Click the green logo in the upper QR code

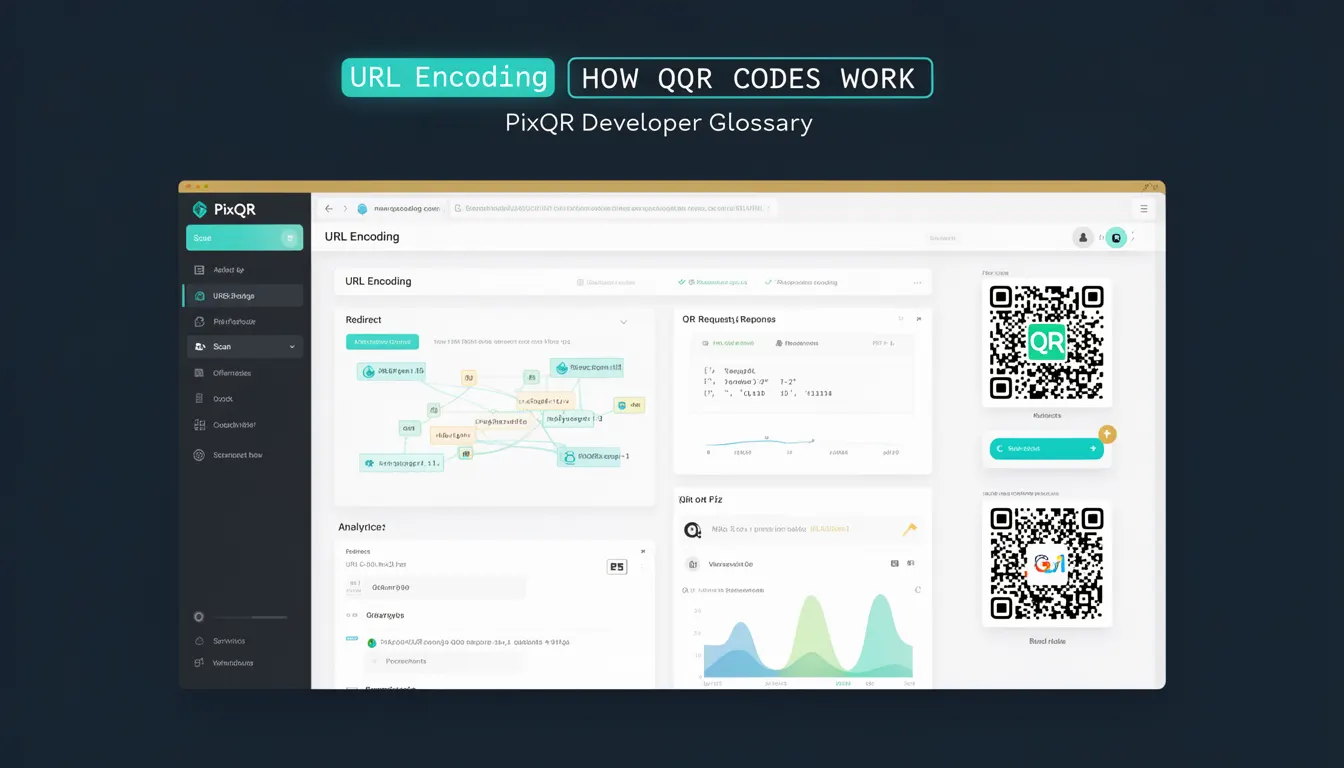pyautogui.click(x=1047, y=342)
